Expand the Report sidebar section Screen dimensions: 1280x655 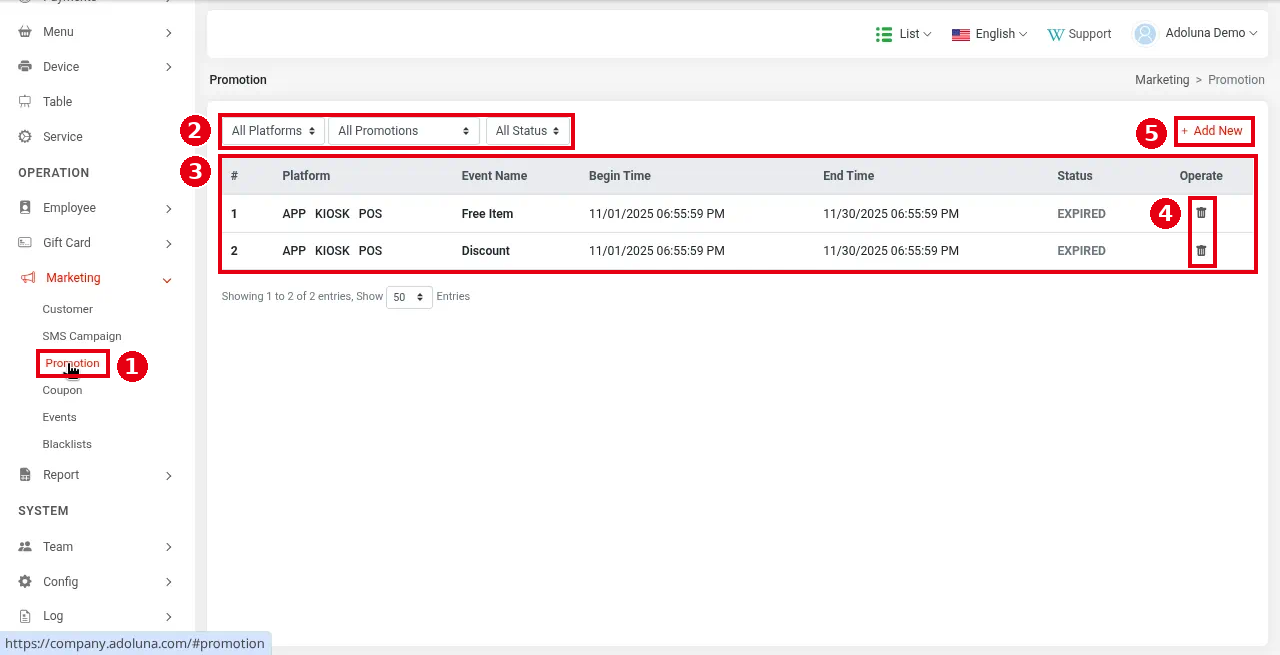click(97, 475)
